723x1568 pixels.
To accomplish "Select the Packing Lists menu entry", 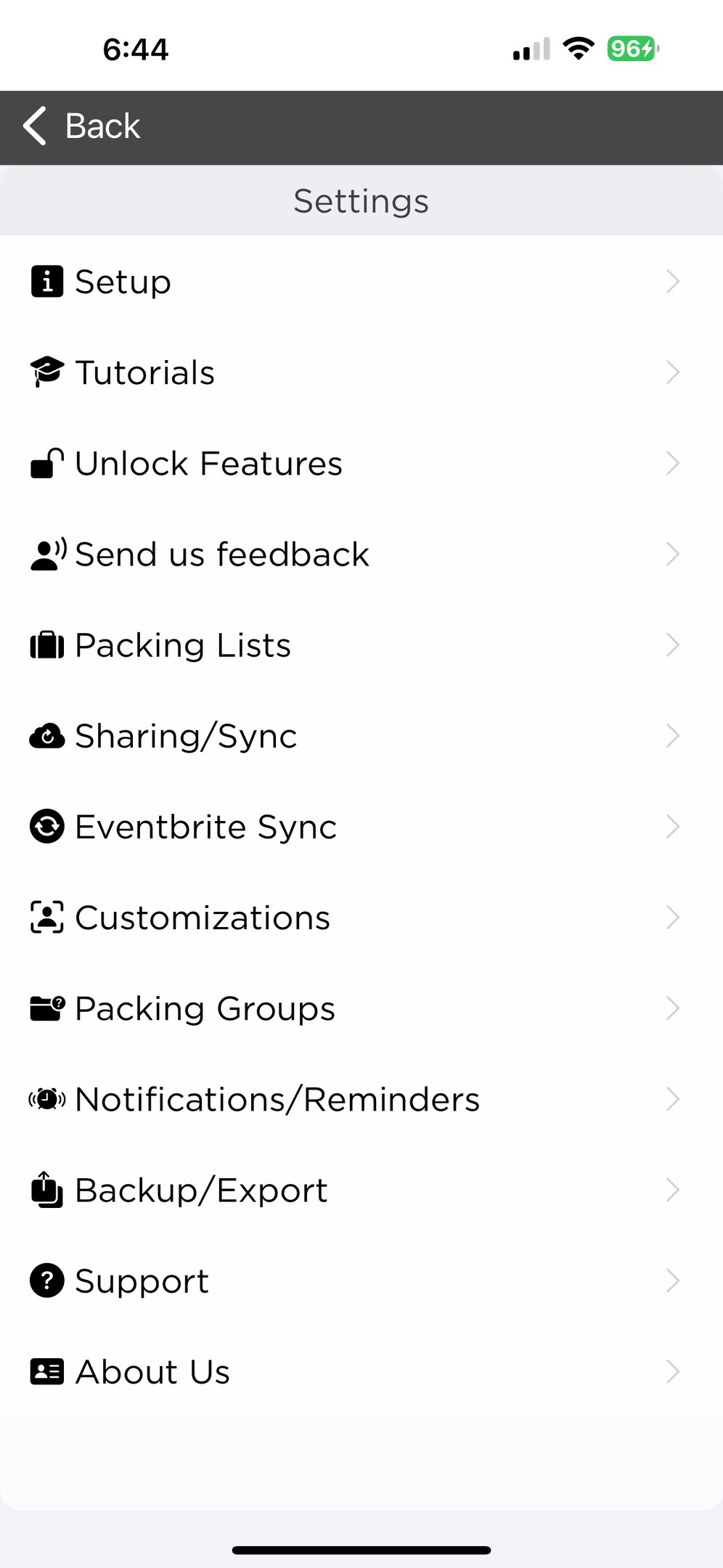I will (x=361, y=645).
